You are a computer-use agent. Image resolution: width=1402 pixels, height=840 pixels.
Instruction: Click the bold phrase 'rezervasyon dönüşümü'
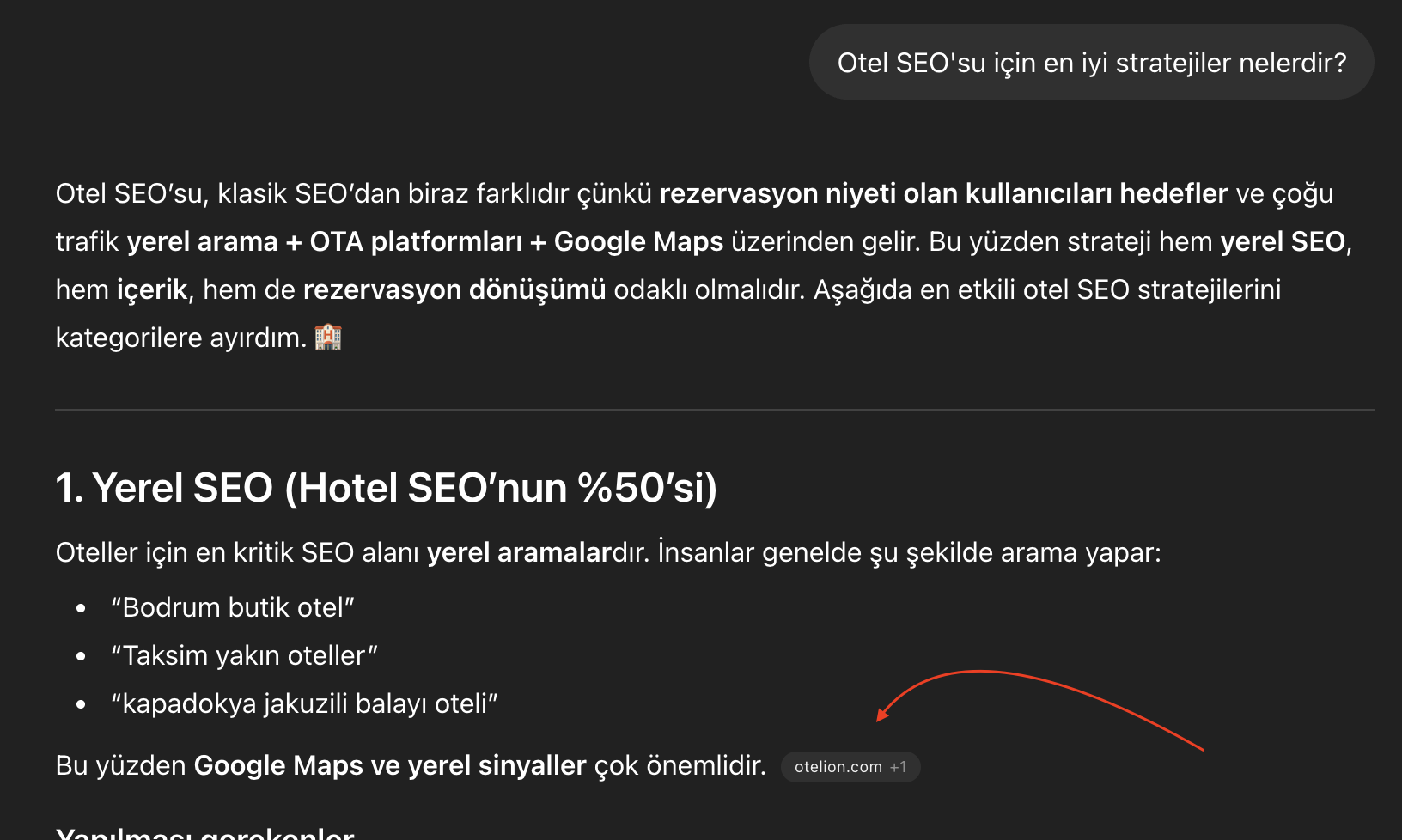(454, 289)
